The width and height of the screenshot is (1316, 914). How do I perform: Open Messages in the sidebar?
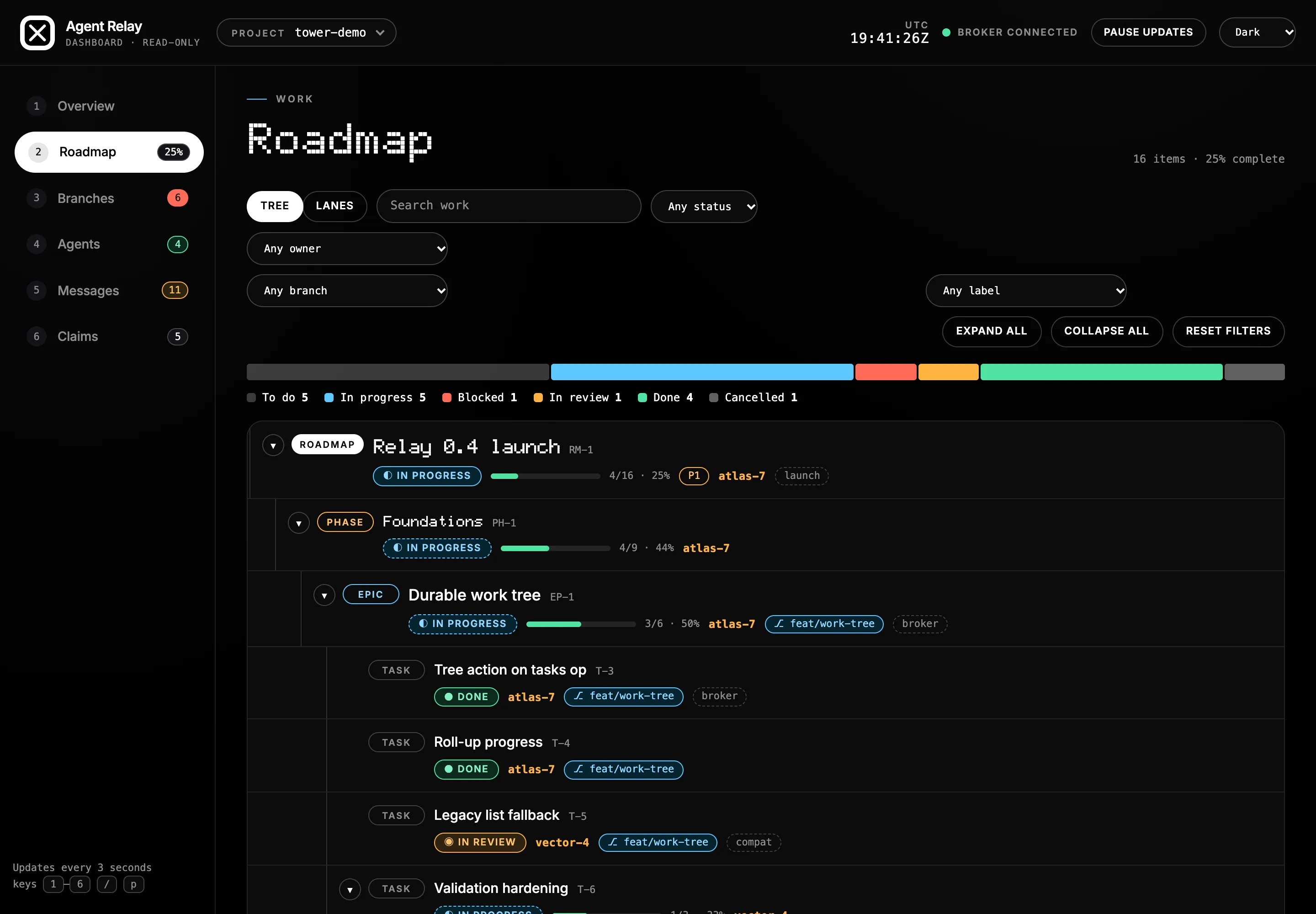[x=109, y=290]
